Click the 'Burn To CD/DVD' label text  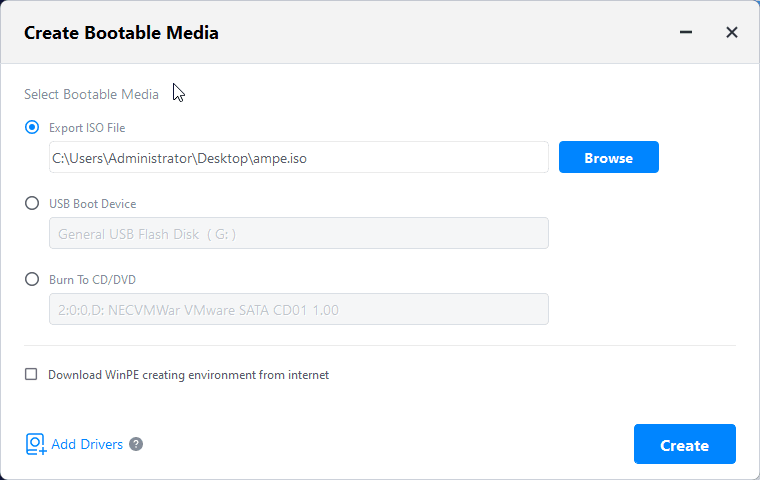pos(92,280)
